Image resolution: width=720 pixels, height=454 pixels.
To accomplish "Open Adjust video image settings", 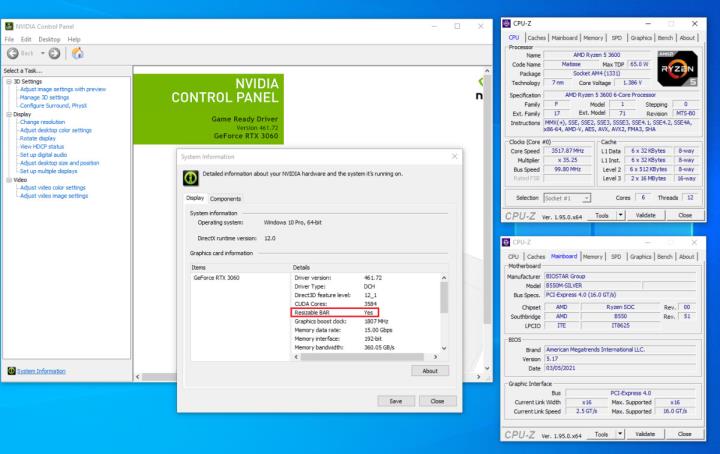I will click(x=54, y=196).
